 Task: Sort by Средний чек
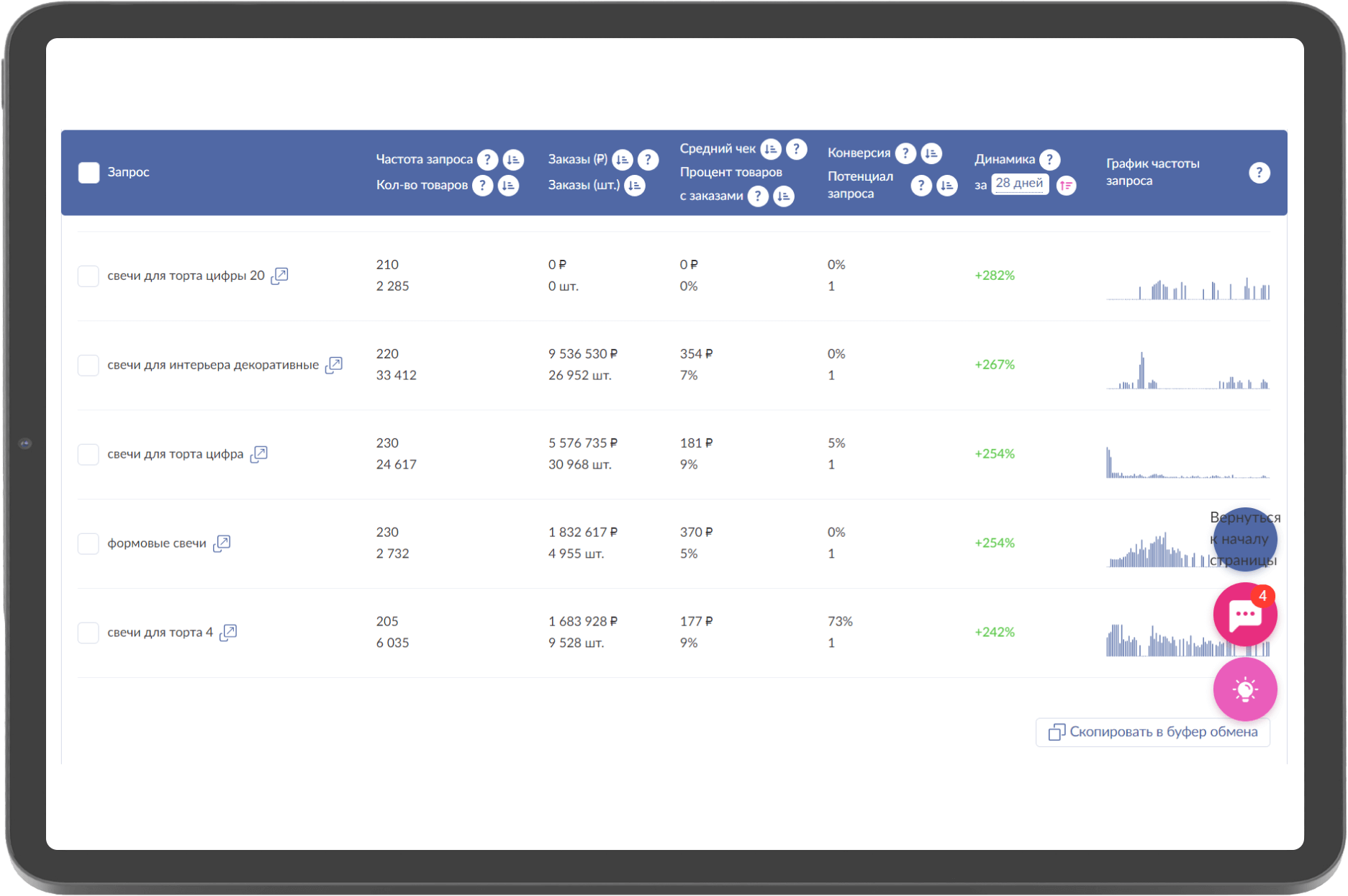(771, 149)
